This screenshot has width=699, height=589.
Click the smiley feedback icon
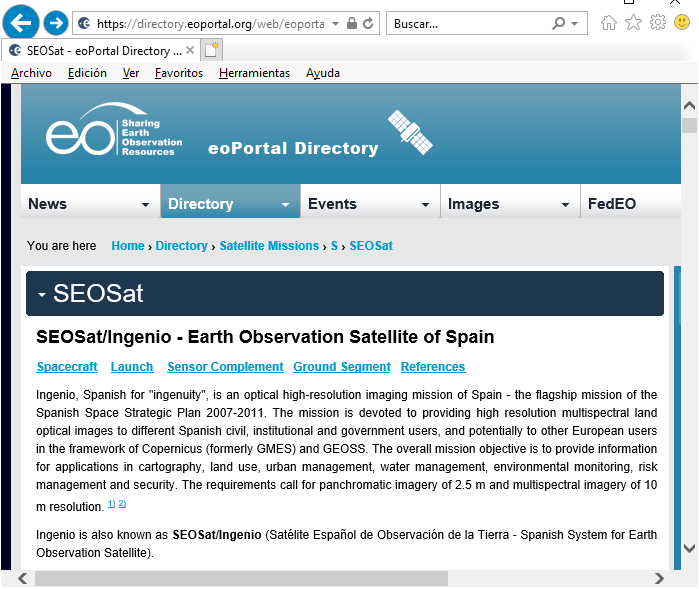coord(682,22)
